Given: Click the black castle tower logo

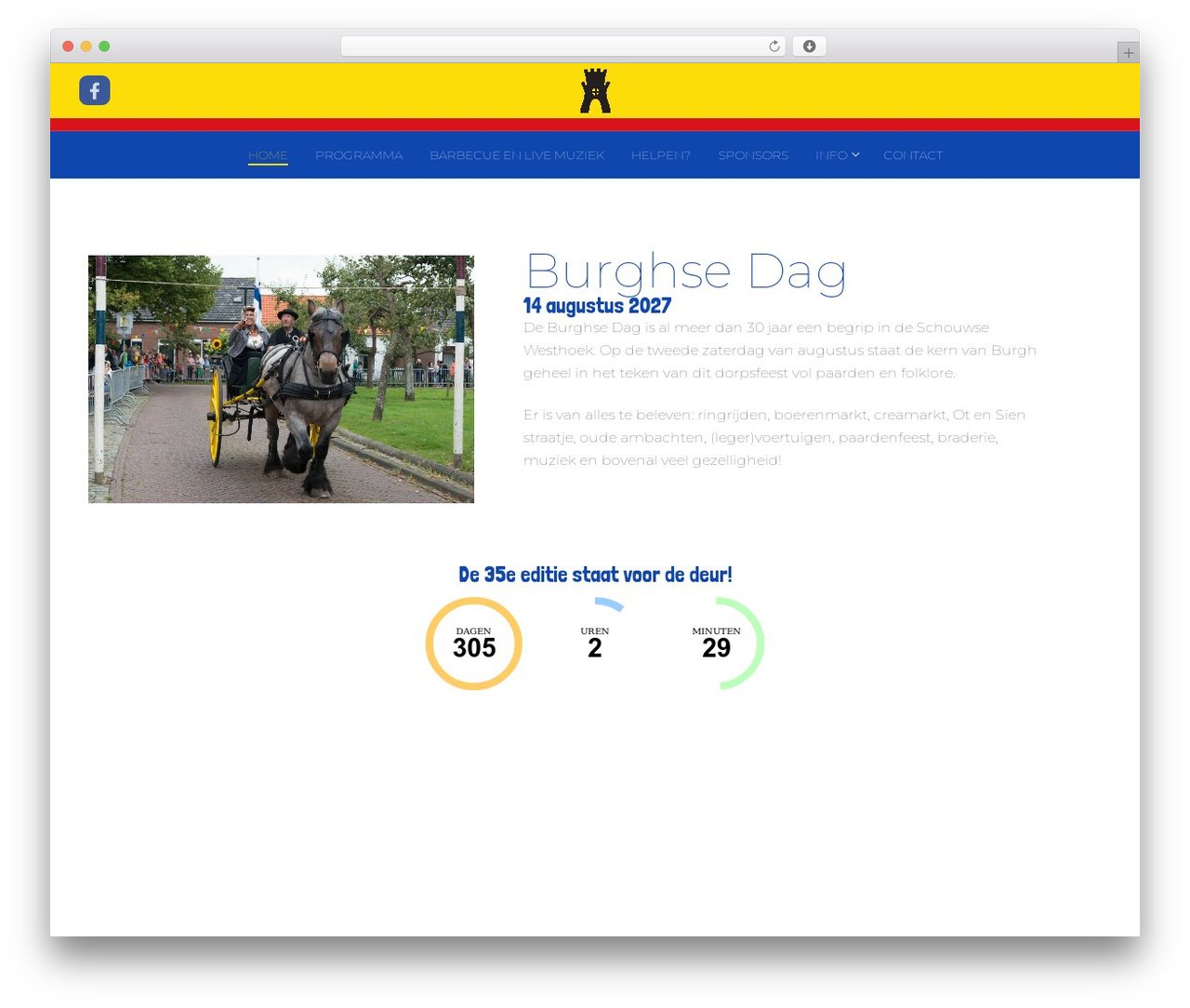Looking at the screenshot, I should point(595,91).
